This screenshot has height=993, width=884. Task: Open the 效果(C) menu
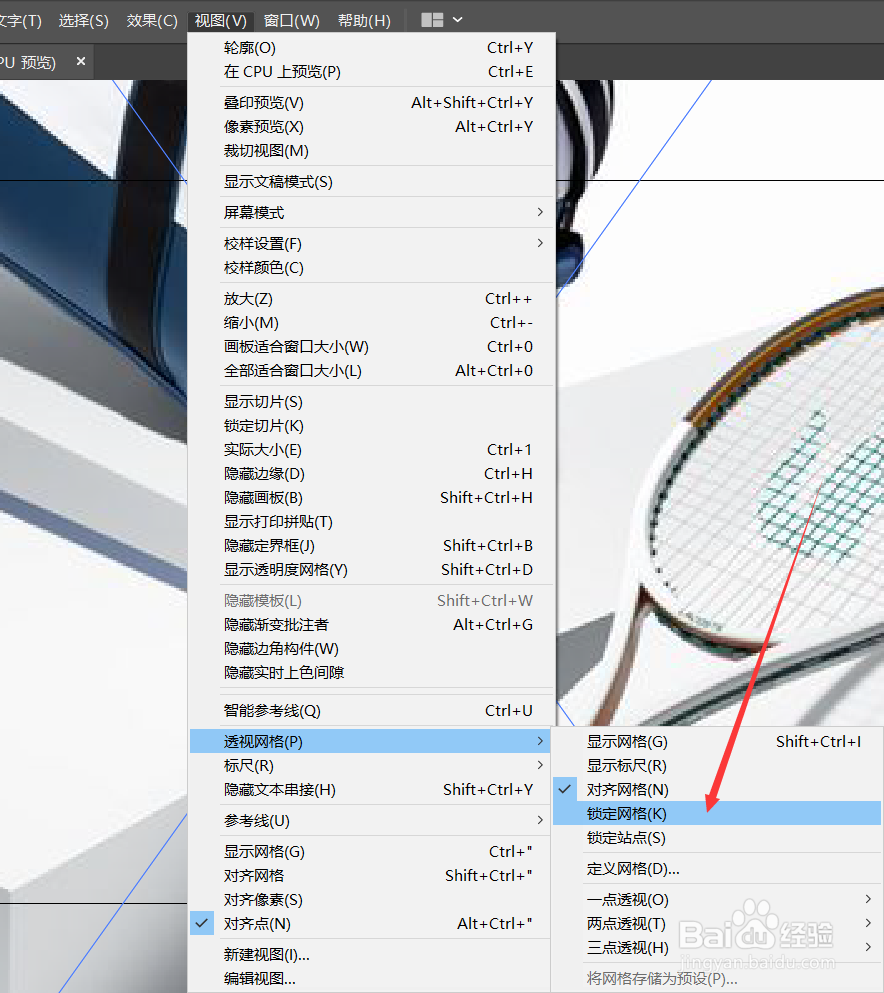[152, 20]
